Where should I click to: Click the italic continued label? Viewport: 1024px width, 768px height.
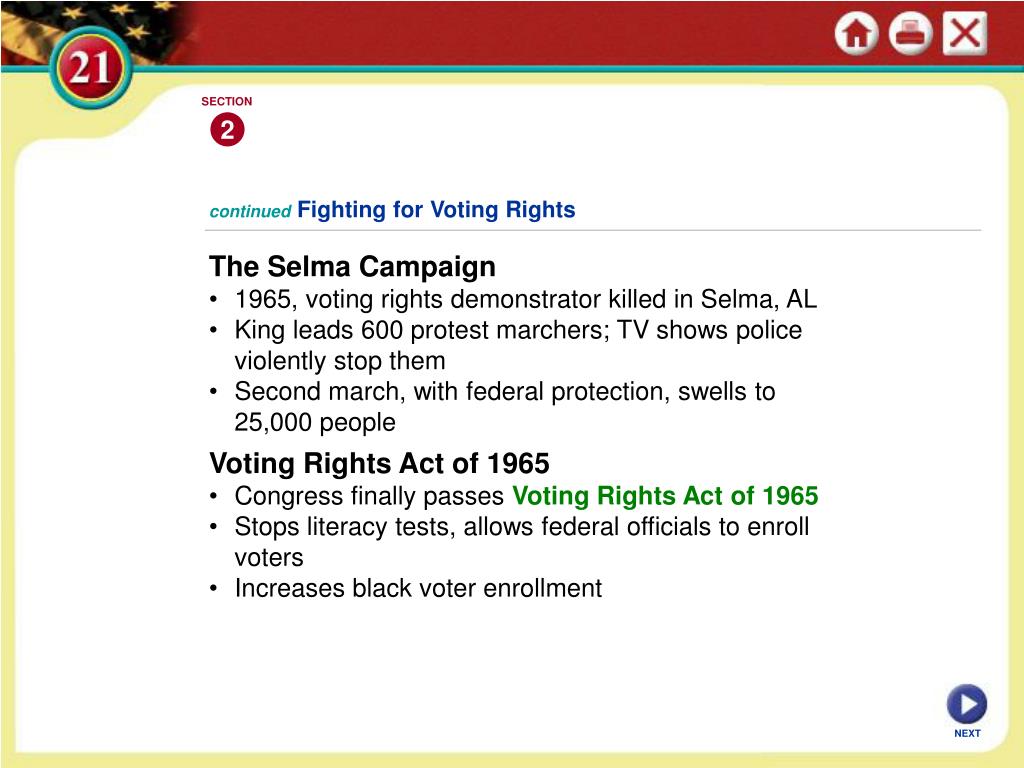point(250,212)
